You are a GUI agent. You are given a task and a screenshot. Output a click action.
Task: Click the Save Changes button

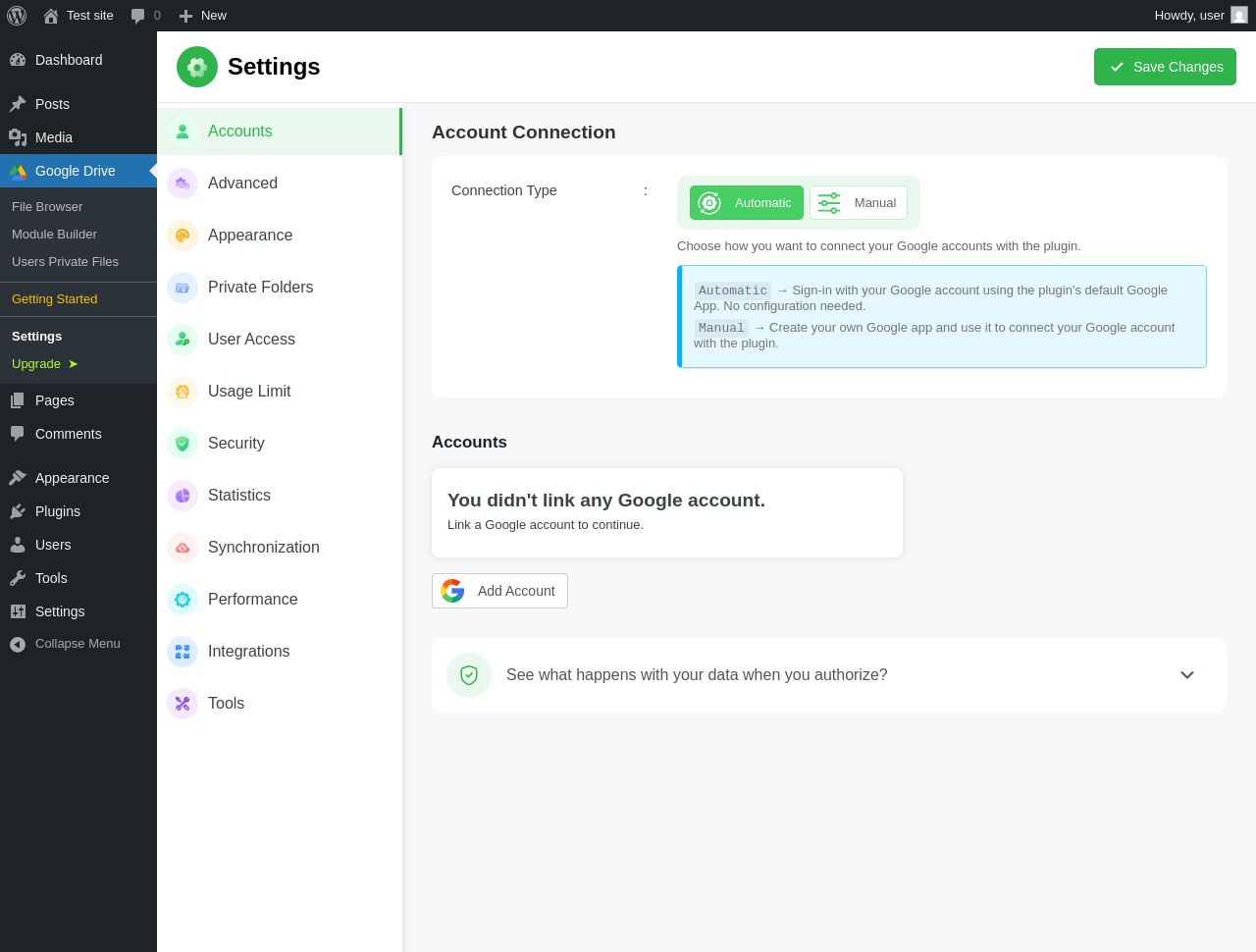pyautogui.click(x=1165, y=67)
